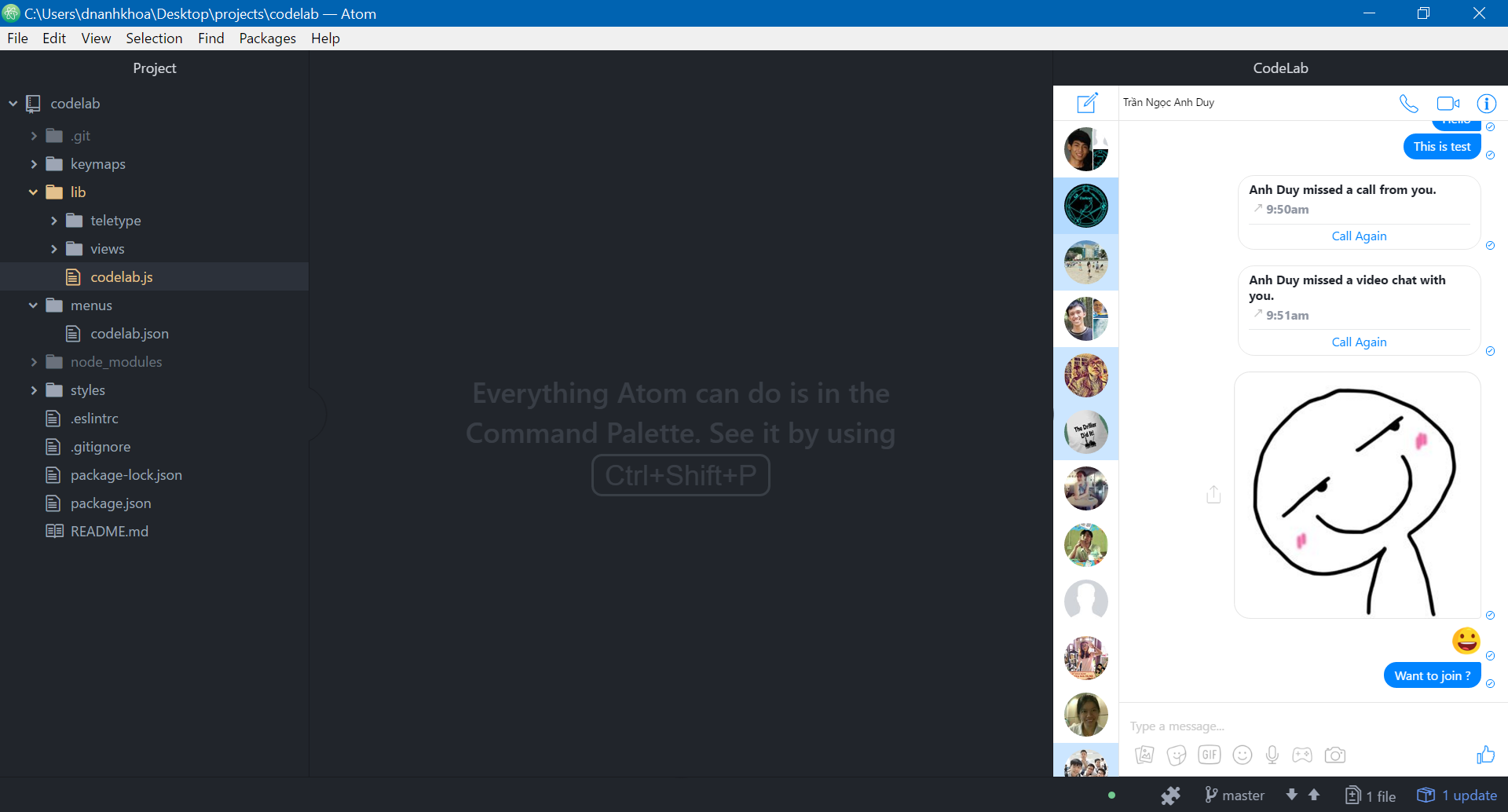Expand the teletype folder chevron
The image size is (1508, 812).
53,221
